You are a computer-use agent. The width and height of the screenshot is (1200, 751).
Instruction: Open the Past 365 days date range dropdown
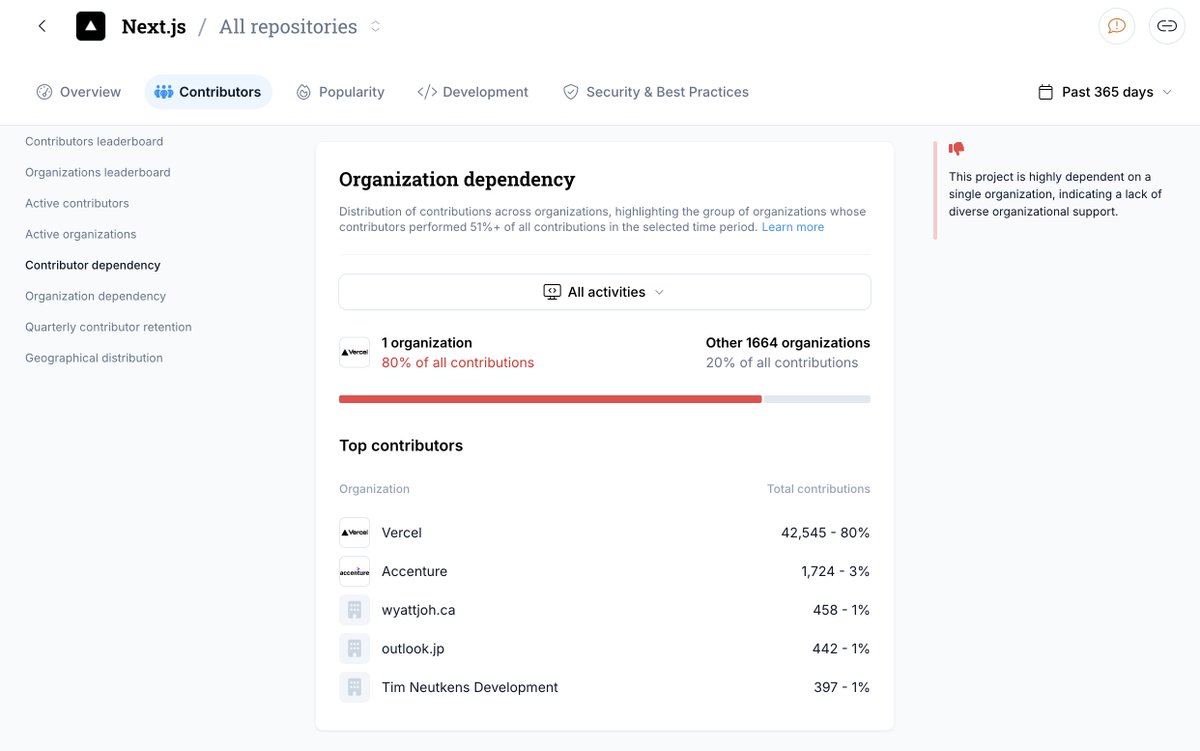1105,92
